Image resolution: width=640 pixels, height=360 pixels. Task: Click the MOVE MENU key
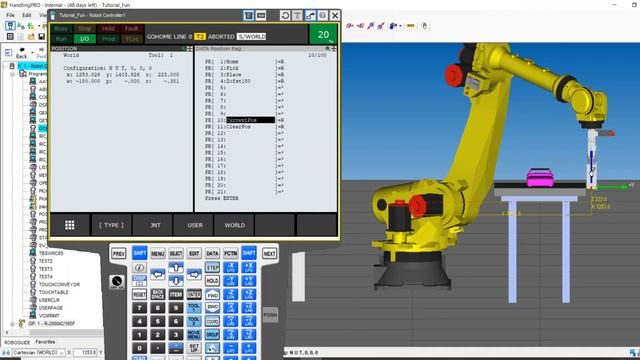click(x=194, y=334)
